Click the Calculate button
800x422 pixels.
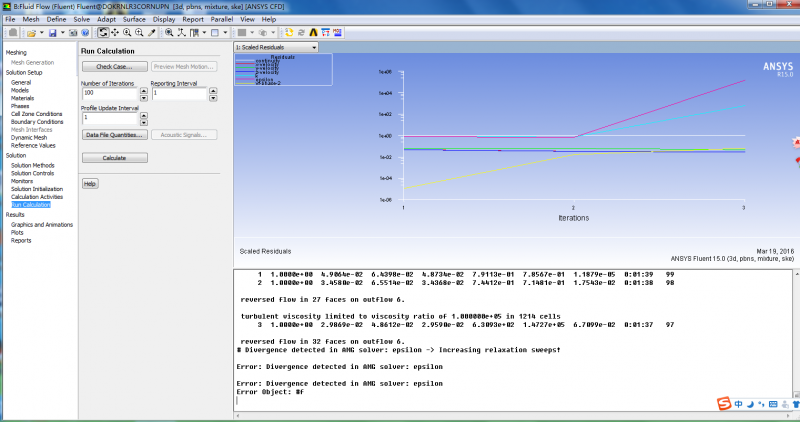tap(114, 158)
